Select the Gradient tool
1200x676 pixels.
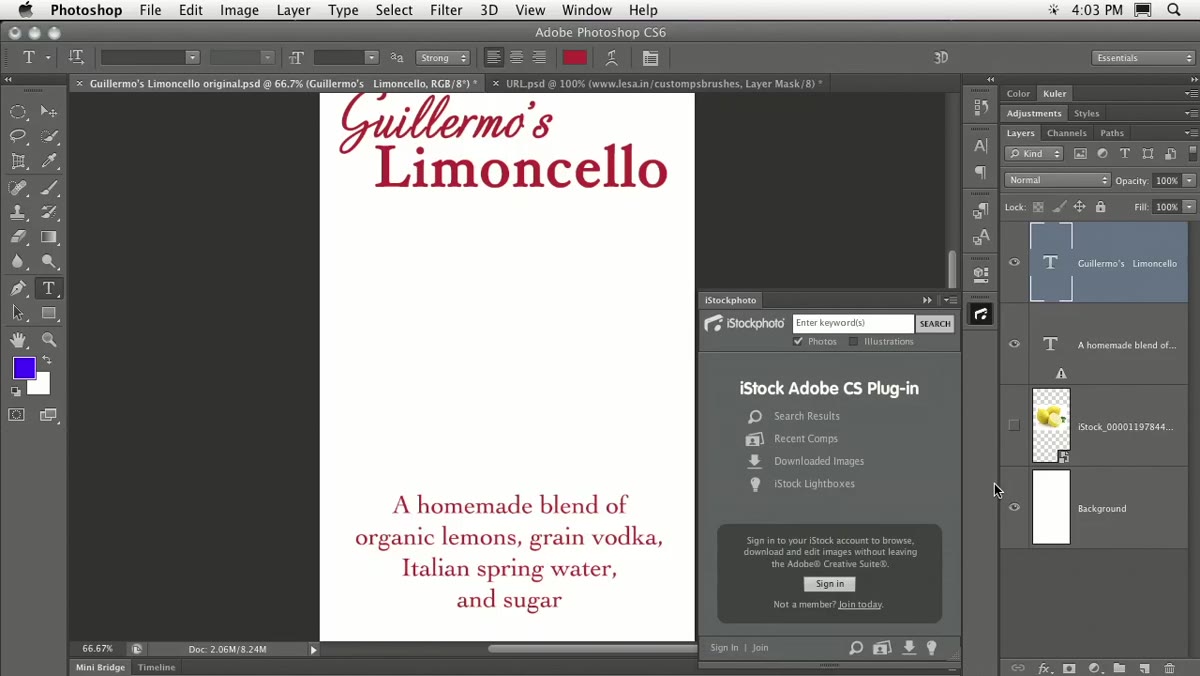tap(49, 237)
